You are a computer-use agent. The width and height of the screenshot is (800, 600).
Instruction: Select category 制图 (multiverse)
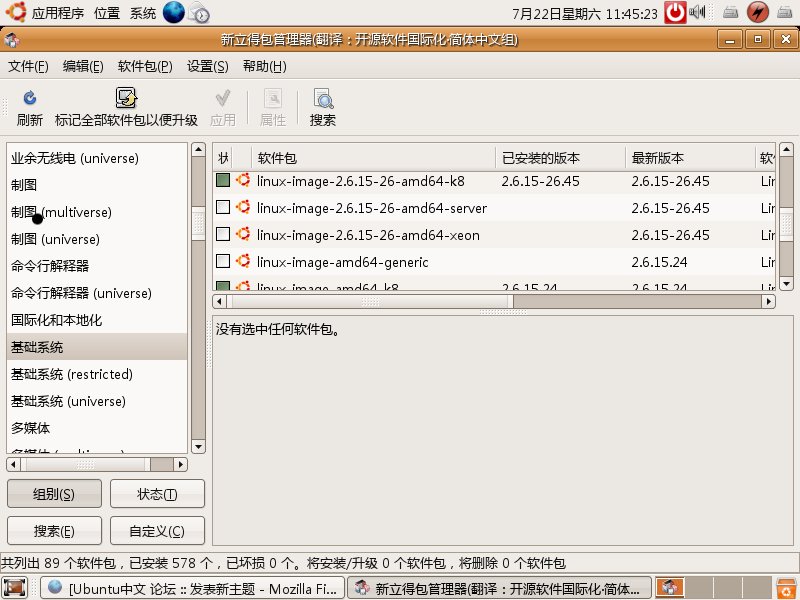coord(97,212)
